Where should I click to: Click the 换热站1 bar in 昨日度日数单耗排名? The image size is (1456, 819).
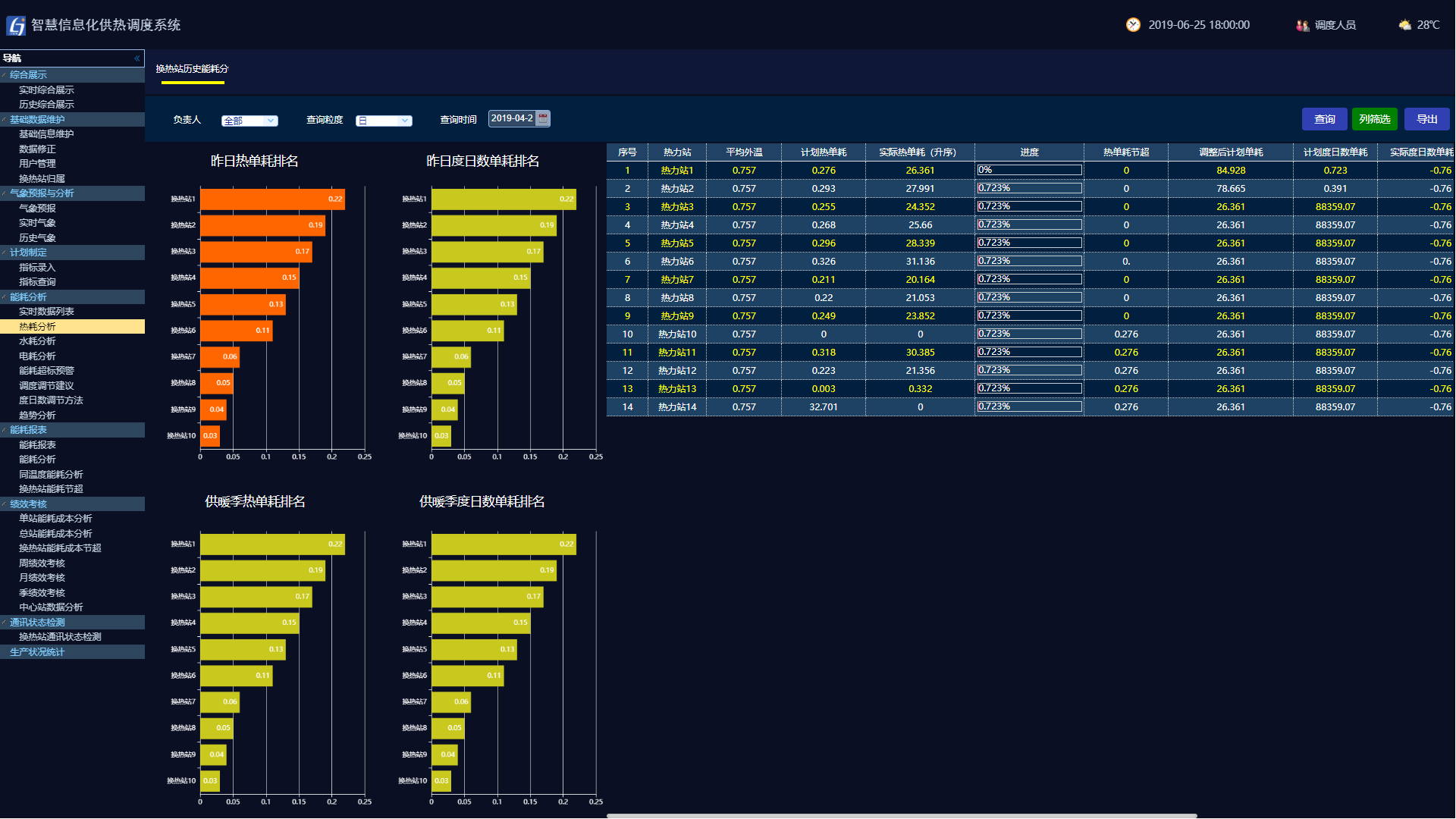tap(504, 199)
